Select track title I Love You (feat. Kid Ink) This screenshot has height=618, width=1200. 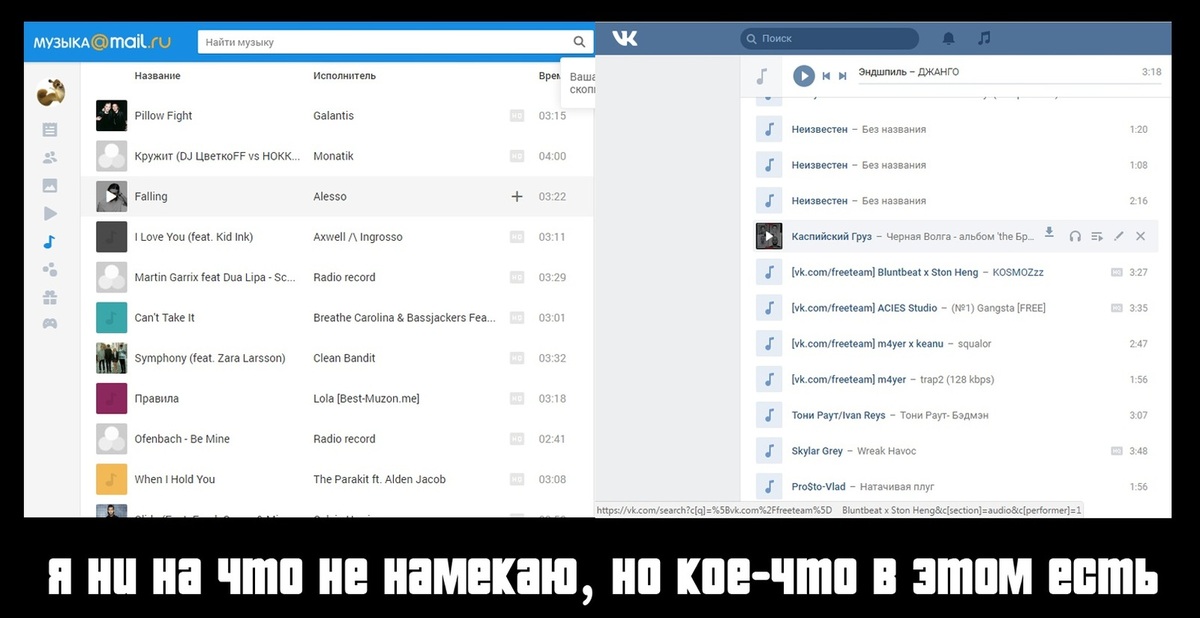pyautogui.click(x=194, y=237)
